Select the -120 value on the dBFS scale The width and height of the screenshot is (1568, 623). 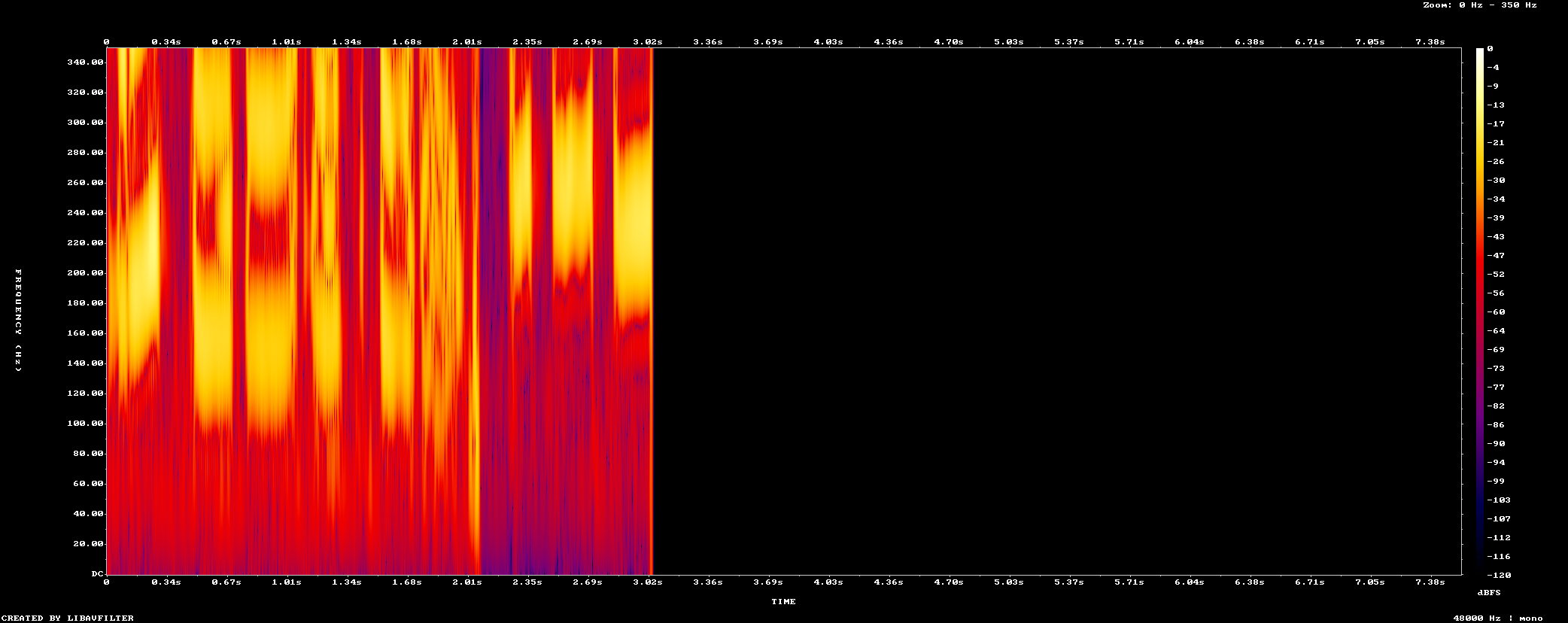tap(1499, 576)
